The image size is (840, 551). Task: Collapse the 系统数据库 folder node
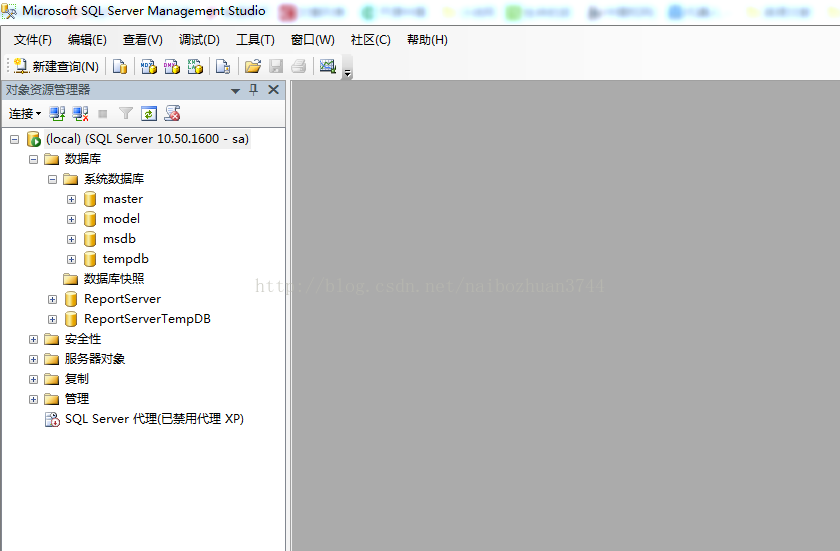coord(52,179)
